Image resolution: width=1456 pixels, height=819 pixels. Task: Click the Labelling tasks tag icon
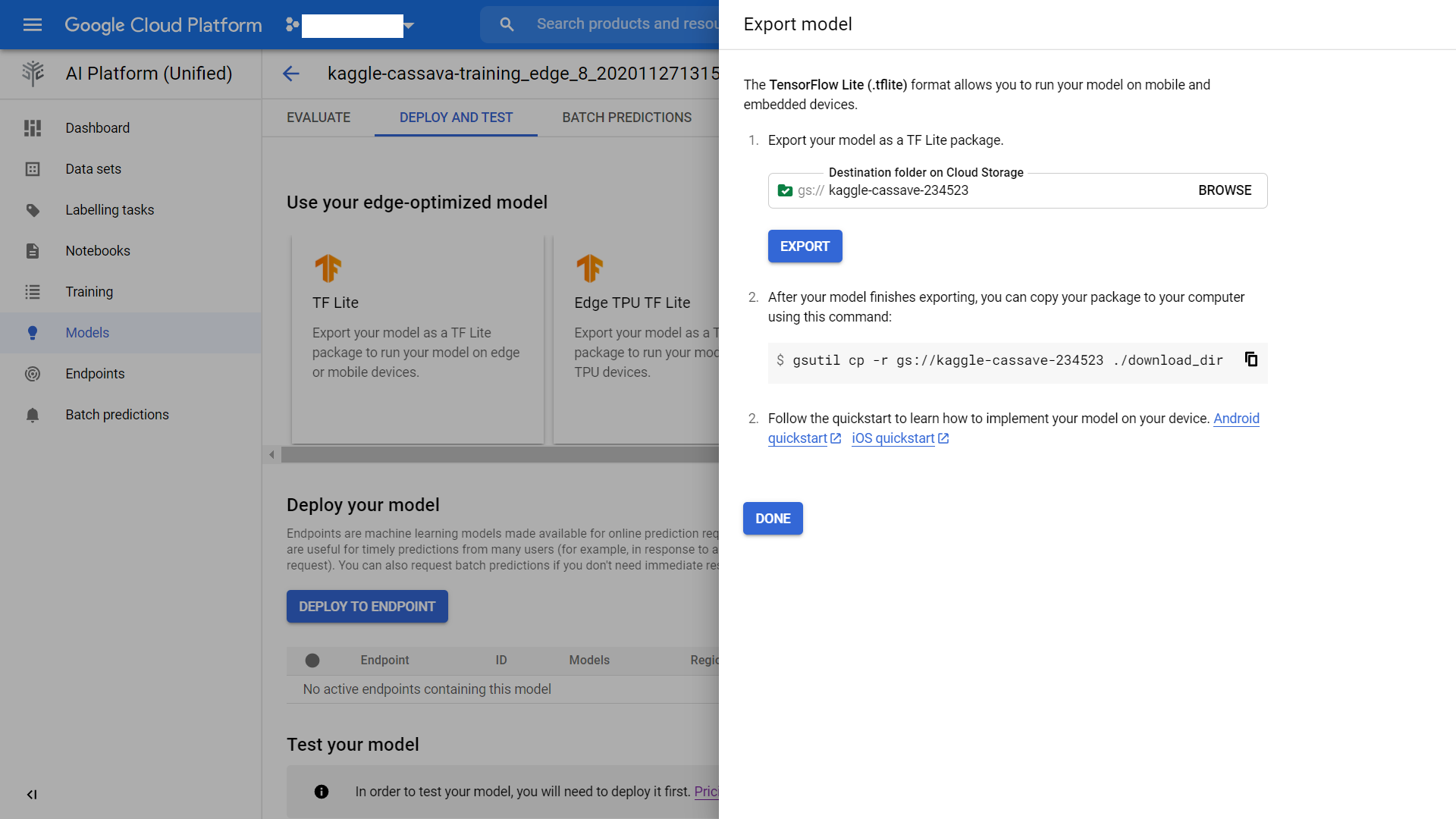32,210
